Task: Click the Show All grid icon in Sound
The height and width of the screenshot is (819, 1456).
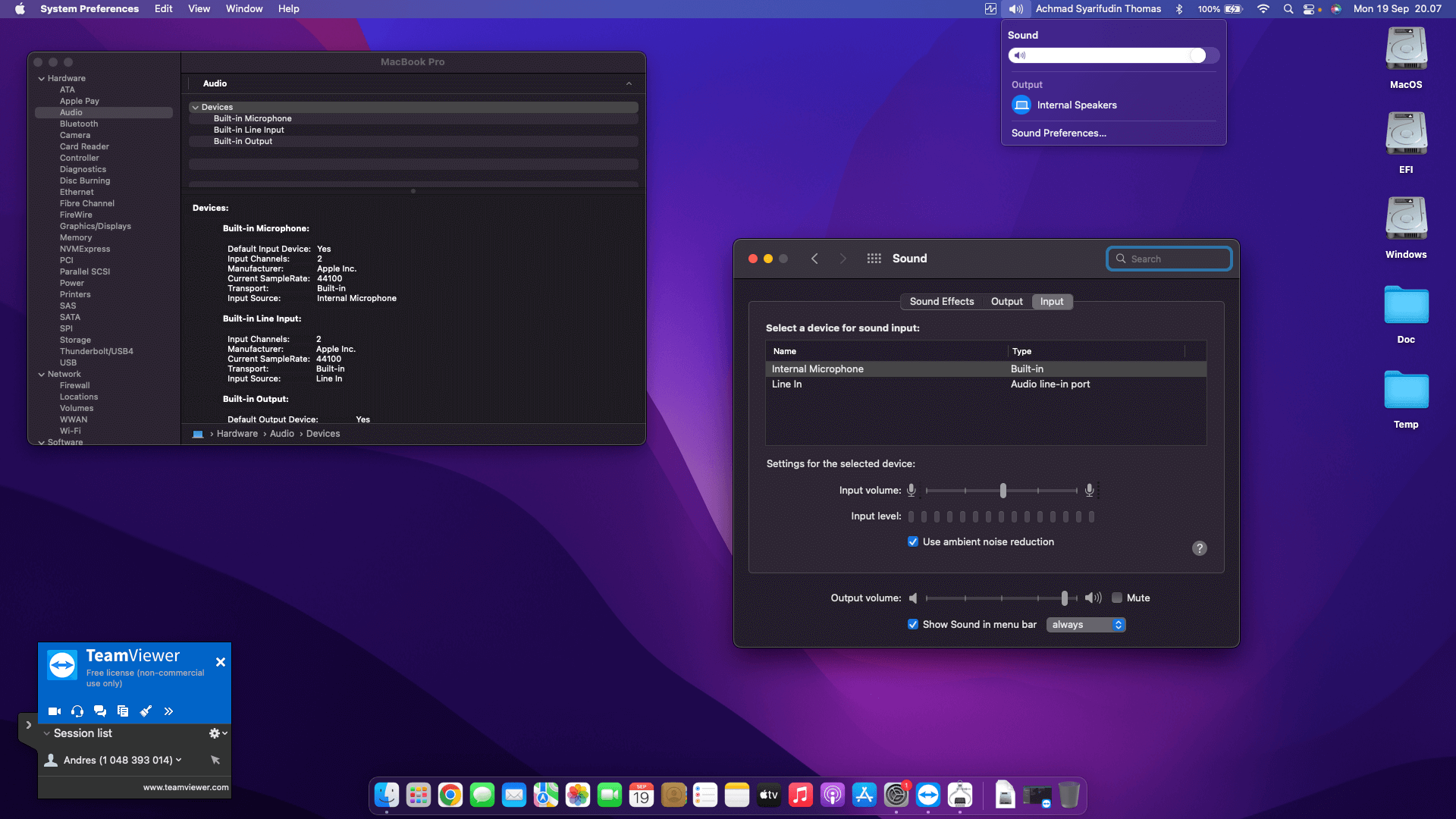Action: pos(874,259)
